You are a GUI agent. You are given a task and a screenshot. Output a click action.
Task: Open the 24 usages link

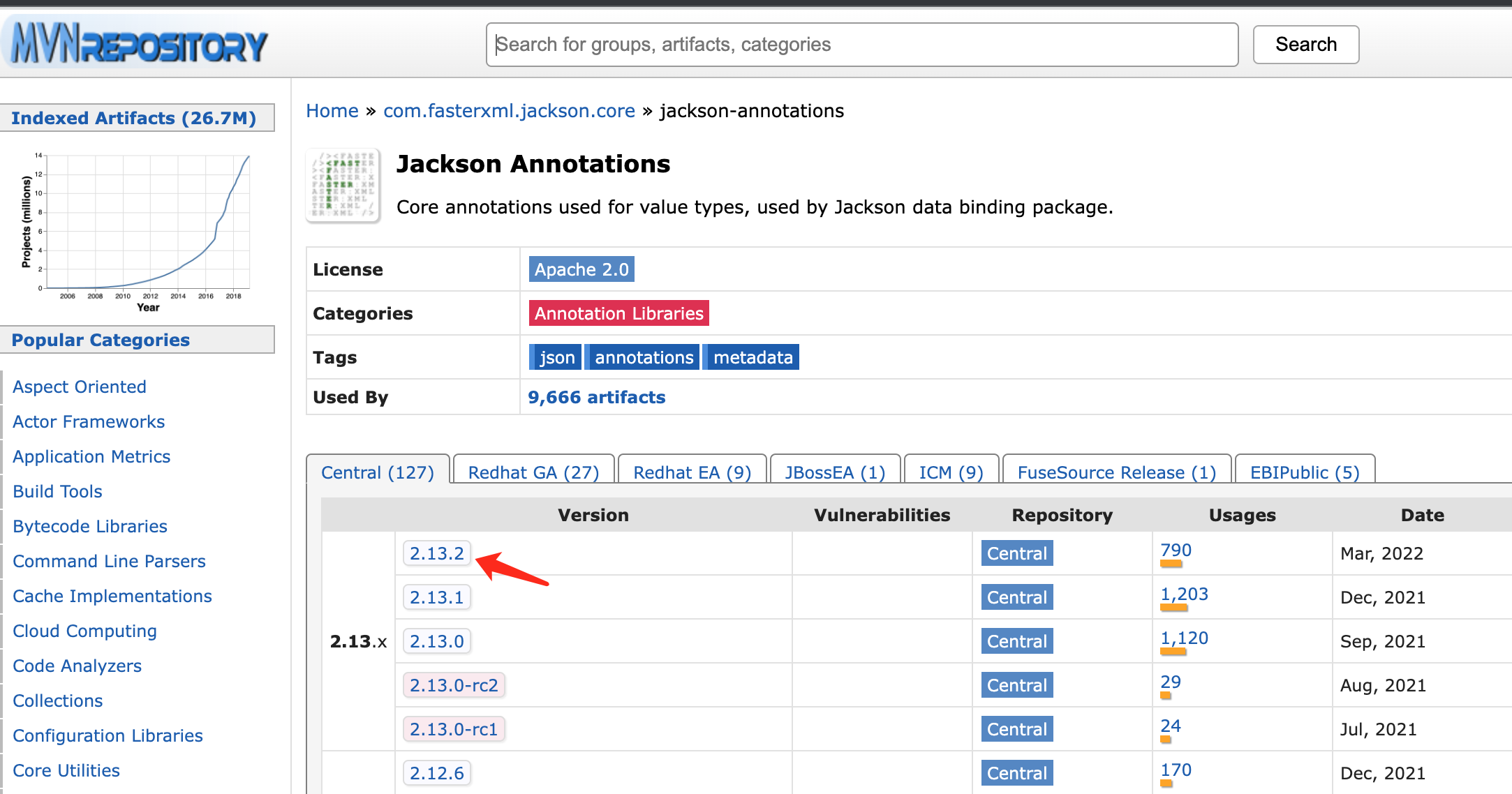[1171, 726]
